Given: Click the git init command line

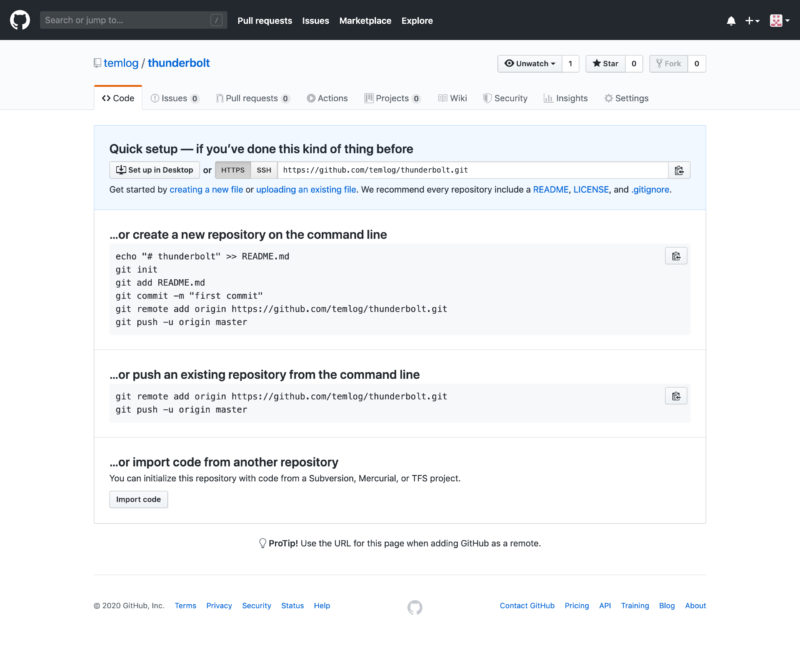Looking at the screenshot, I should (136, 269).
